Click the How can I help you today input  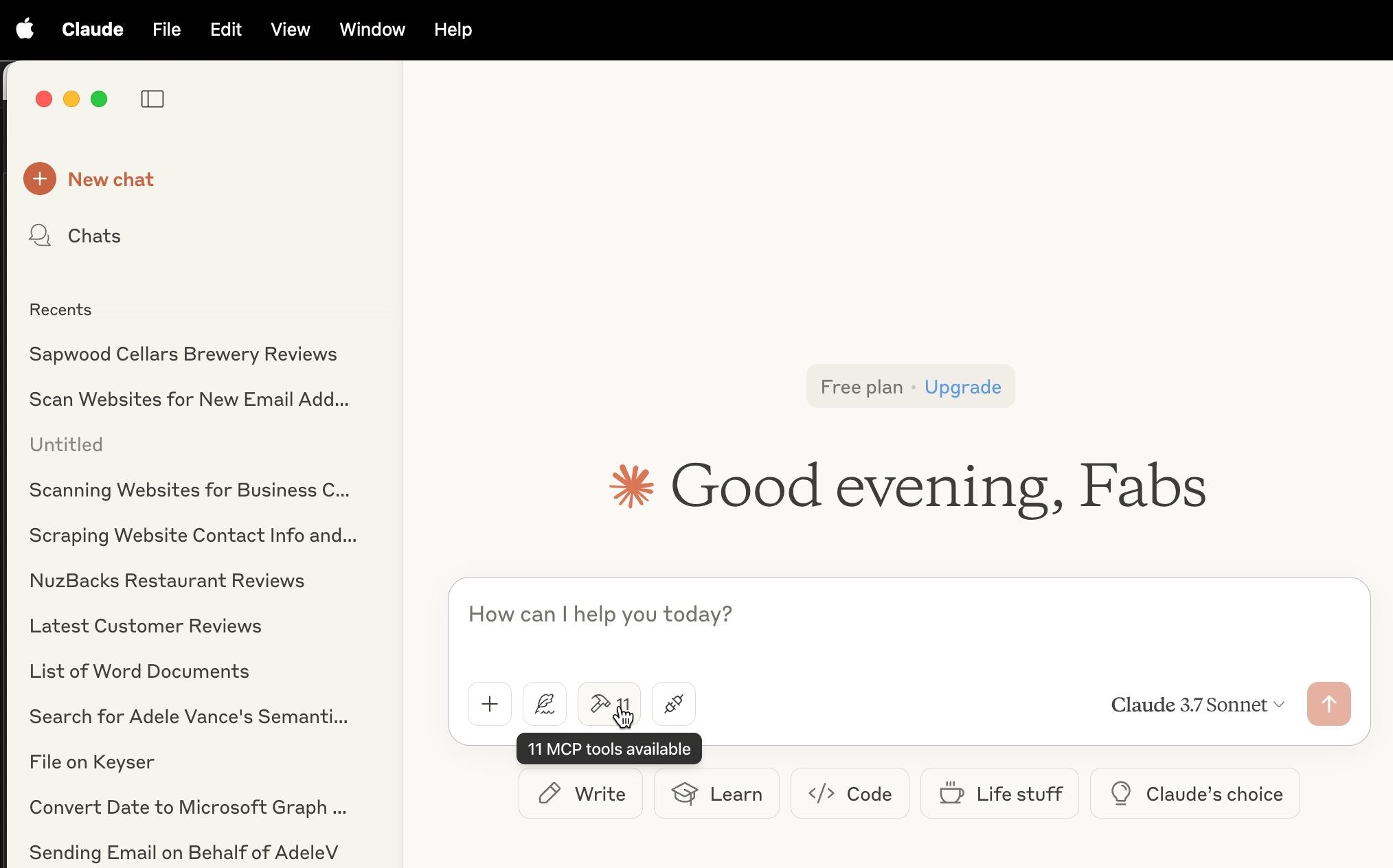click(909, 614)
